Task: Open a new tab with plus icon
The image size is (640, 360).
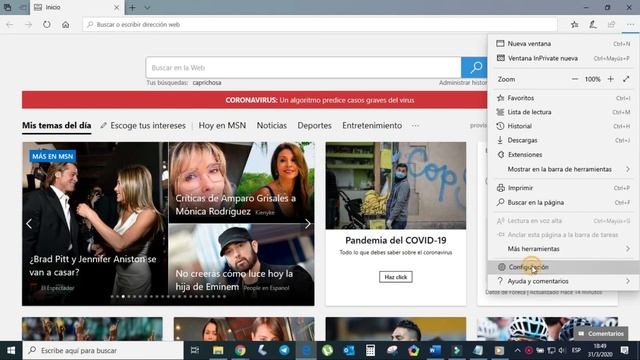Action: tap(132, 7)
